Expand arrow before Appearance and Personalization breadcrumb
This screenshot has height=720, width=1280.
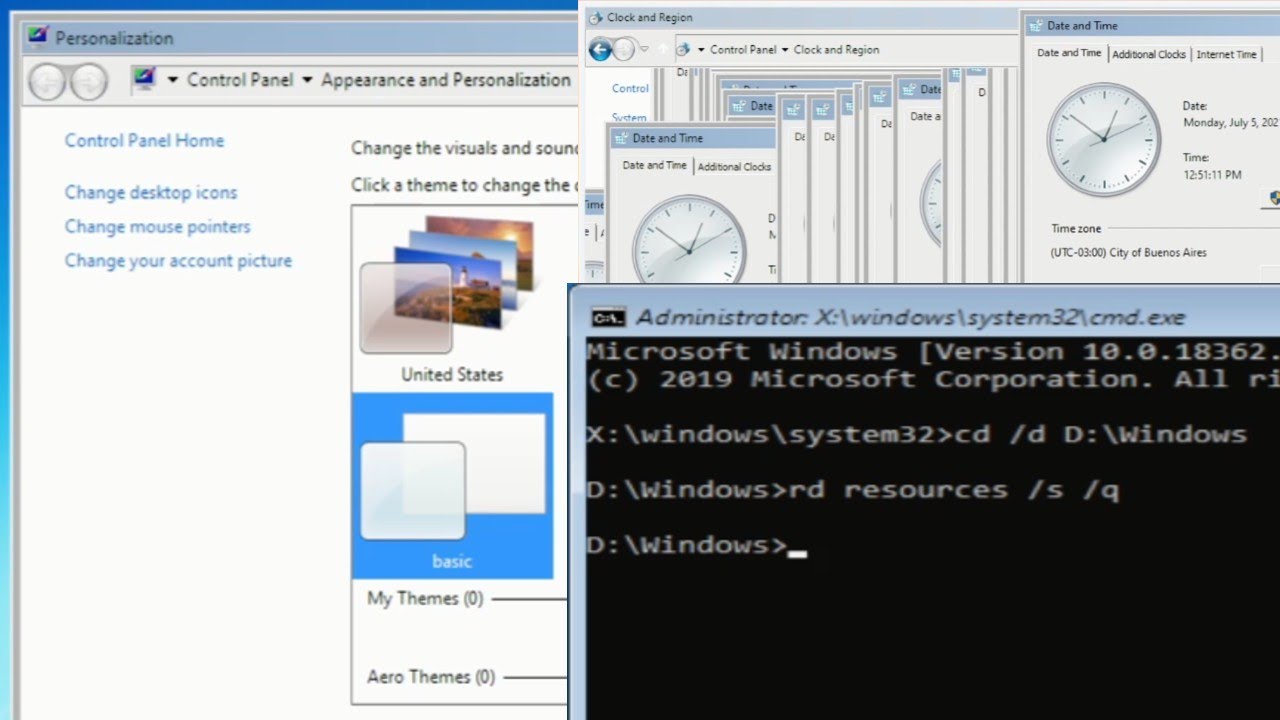point(307,80)
